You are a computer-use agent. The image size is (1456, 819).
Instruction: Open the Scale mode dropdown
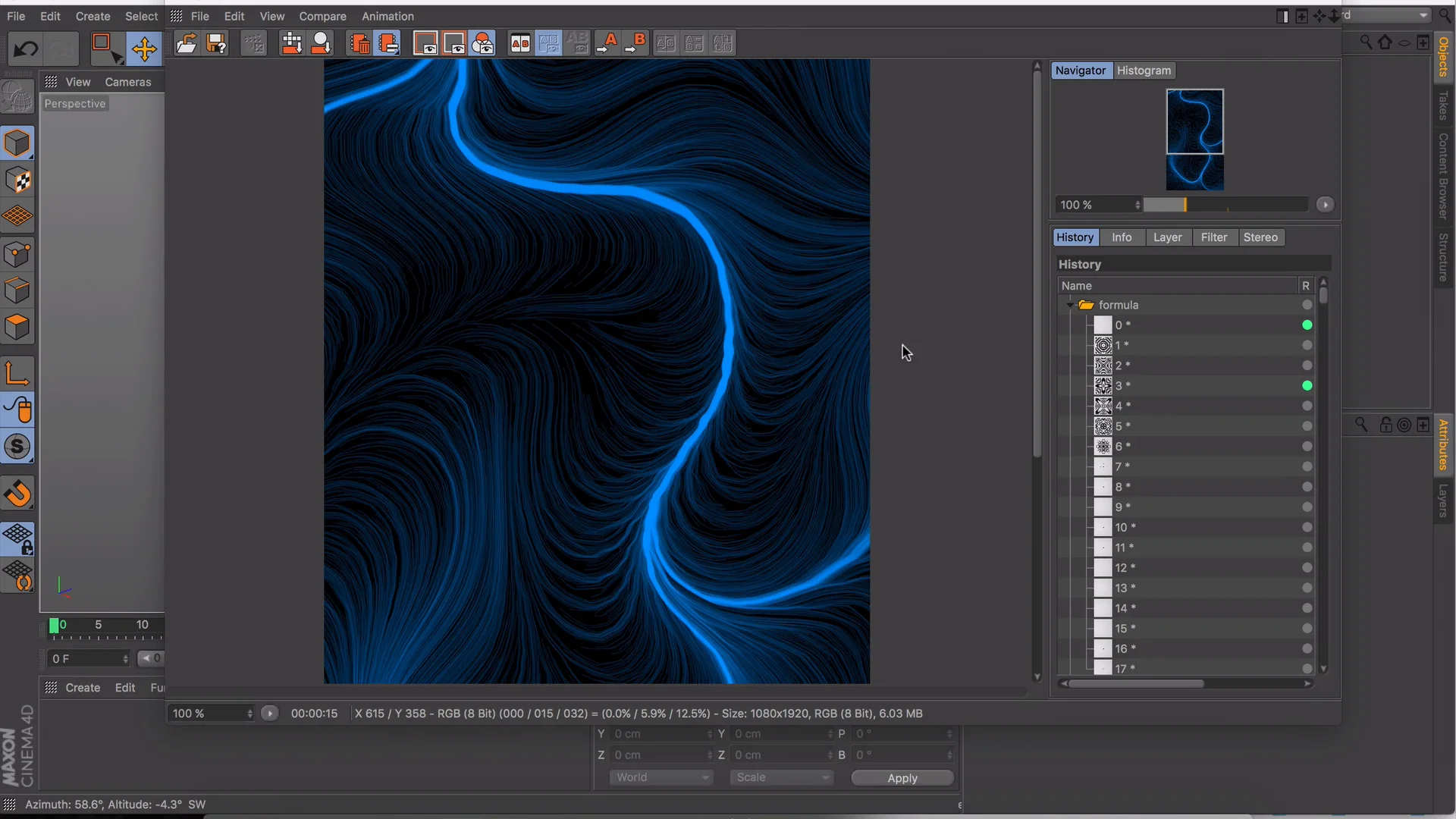(x=781, y=778)
